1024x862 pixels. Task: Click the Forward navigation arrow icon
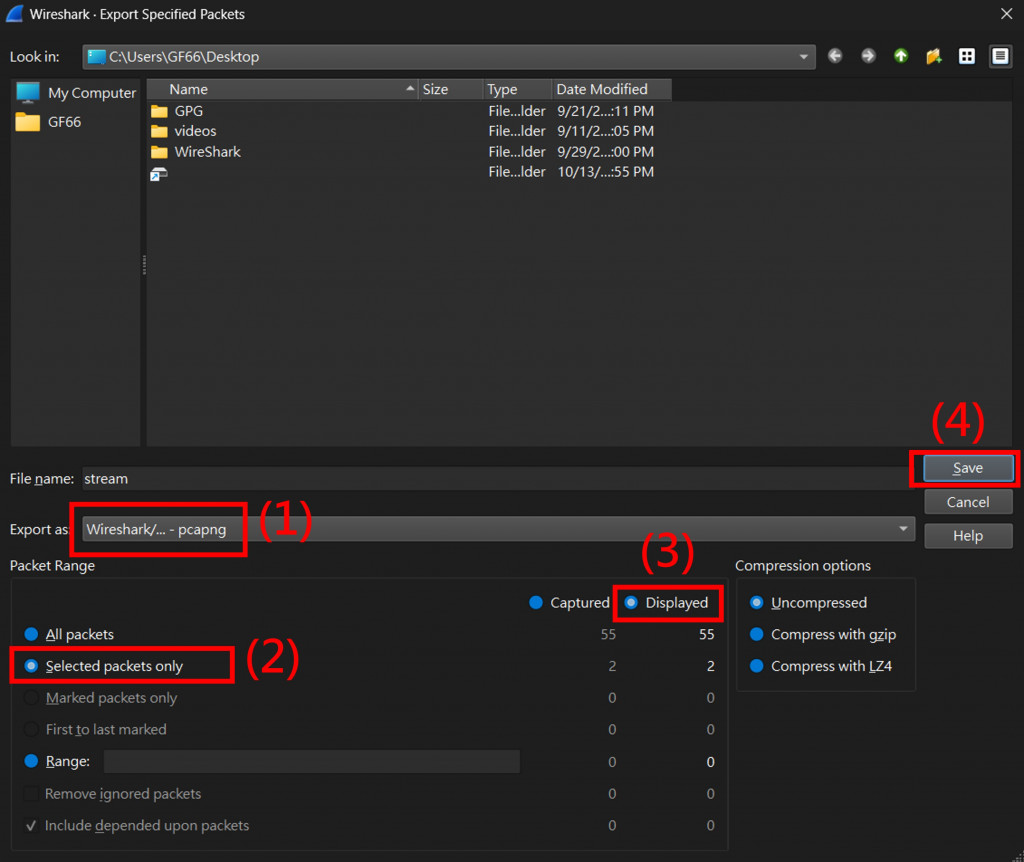[x=868, y=56]
